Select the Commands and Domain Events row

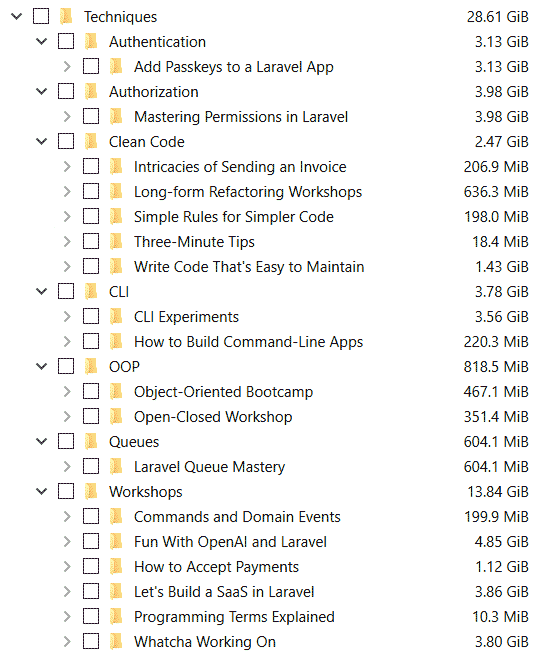coord(268,517)
